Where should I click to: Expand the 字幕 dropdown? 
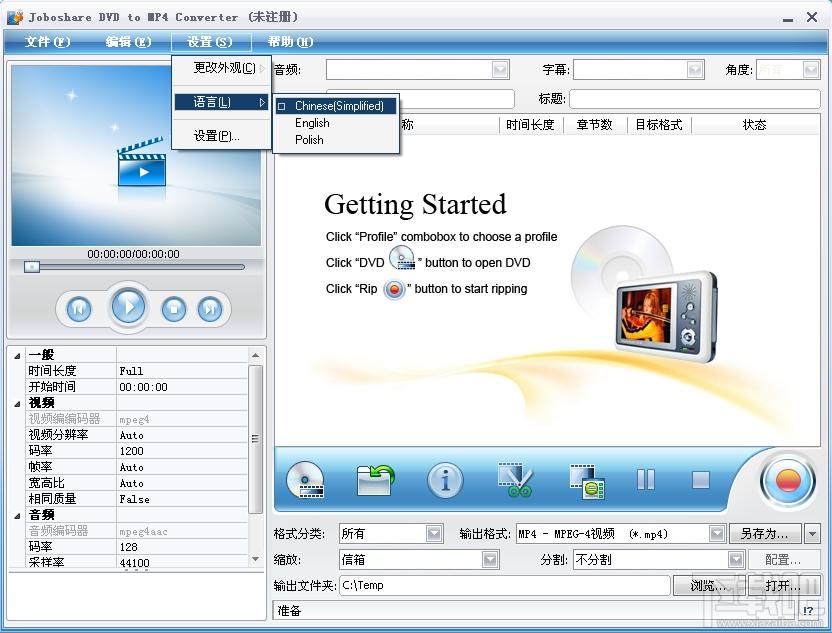695,70
